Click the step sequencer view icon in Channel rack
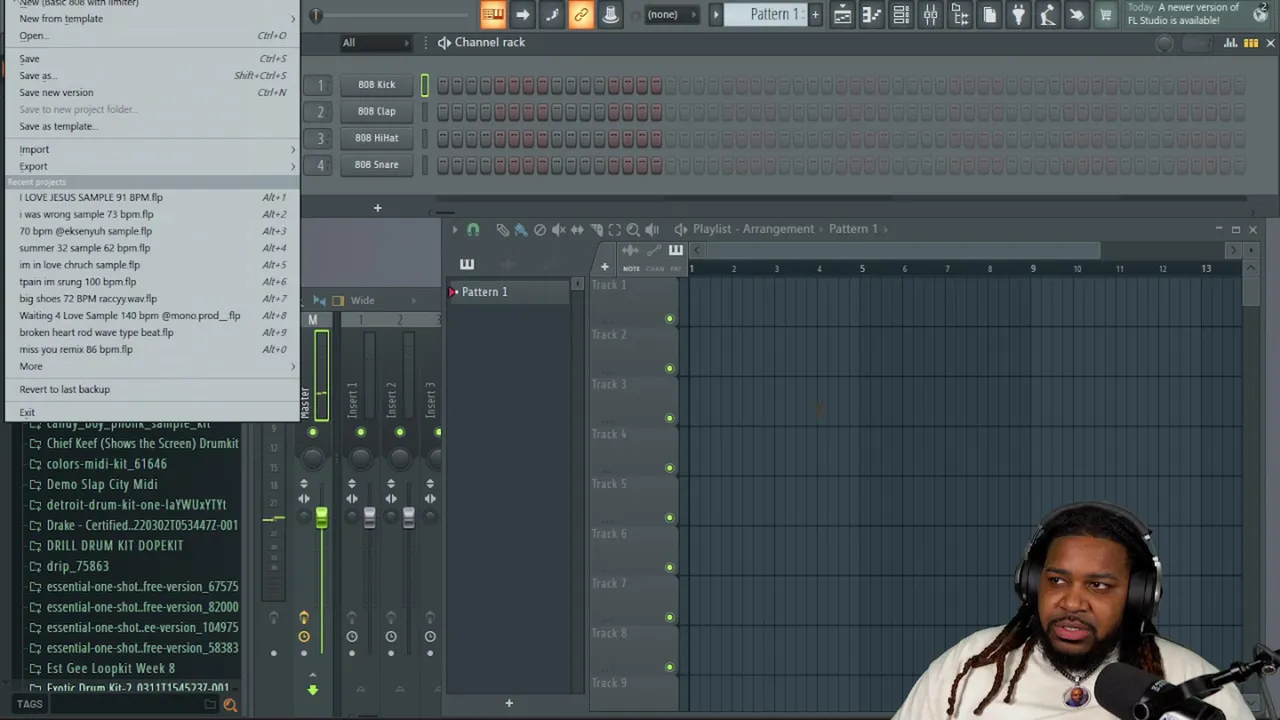The image size is (1280, 720). (1251, 43)
